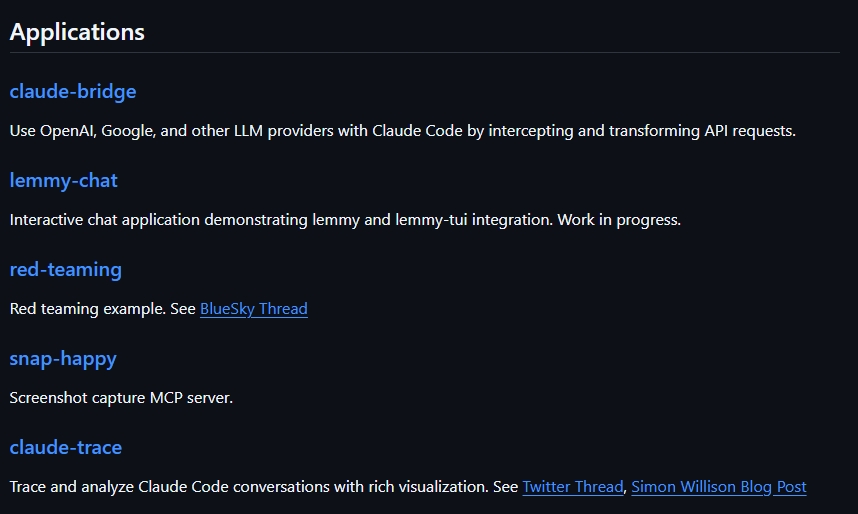This screenshot has height=514, width=858.
Task: Click the Applications section heading
Action: 77,32
